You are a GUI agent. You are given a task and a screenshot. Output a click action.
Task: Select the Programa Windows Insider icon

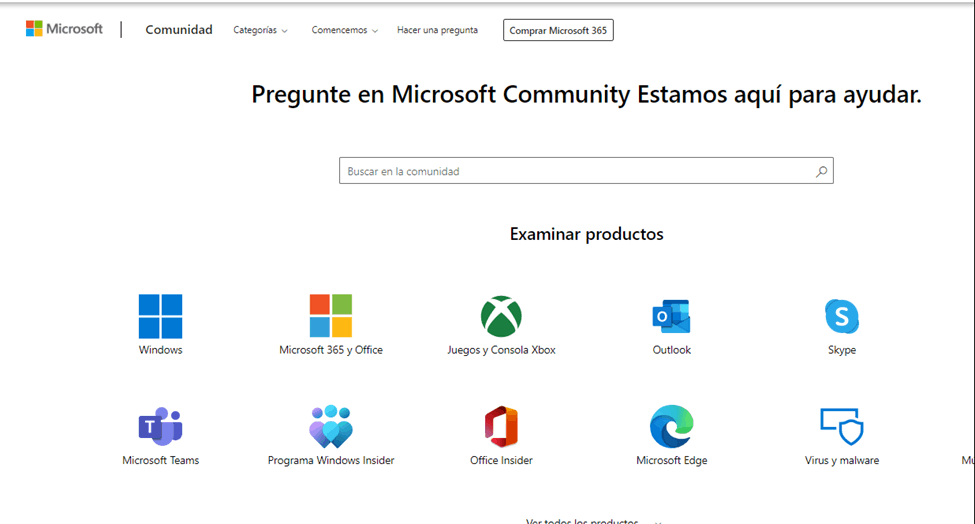(331, 426)
